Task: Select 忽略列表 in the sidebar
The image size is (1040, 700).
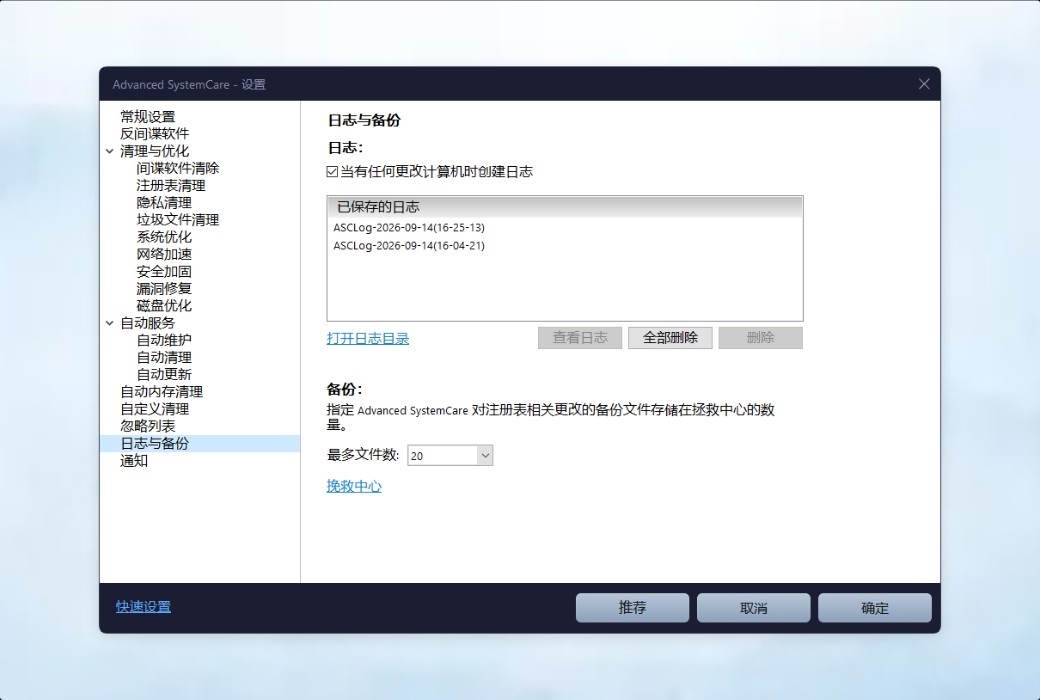Action: pos(148,427)
